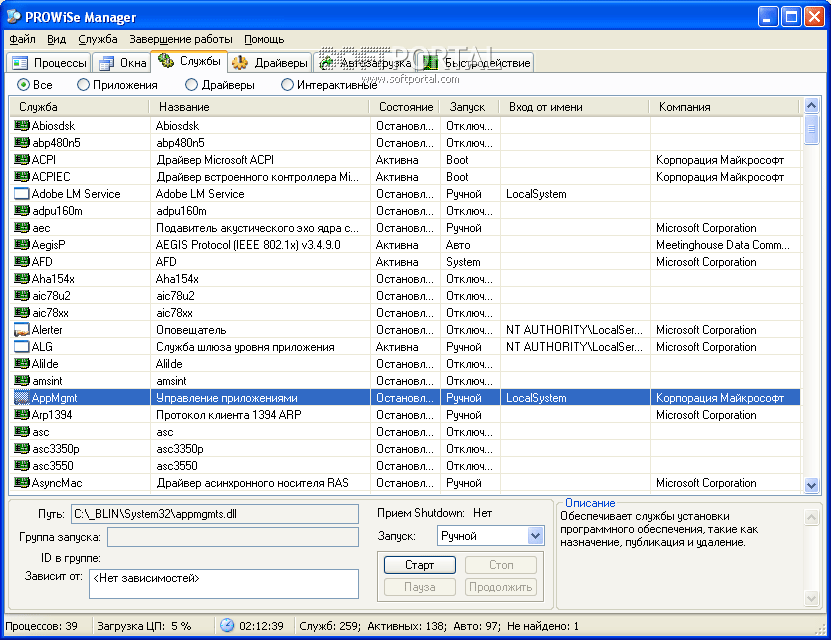Switch to the Окна tab
Viewport: 831px width, 640px height.
click(122, 63)
